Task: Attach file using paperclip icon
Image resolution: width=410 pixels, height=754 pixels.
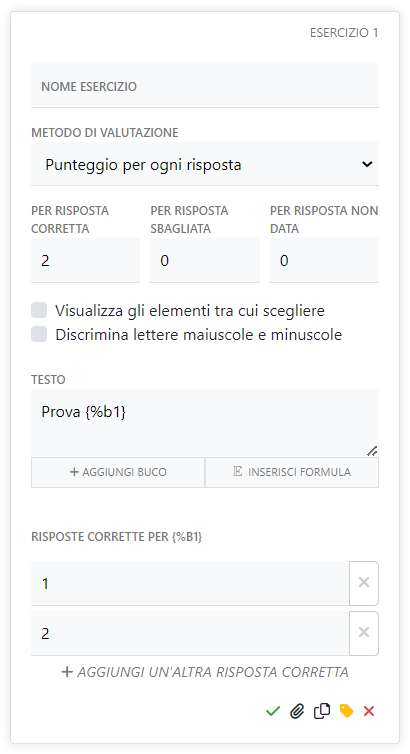Action: click(297, 711)
